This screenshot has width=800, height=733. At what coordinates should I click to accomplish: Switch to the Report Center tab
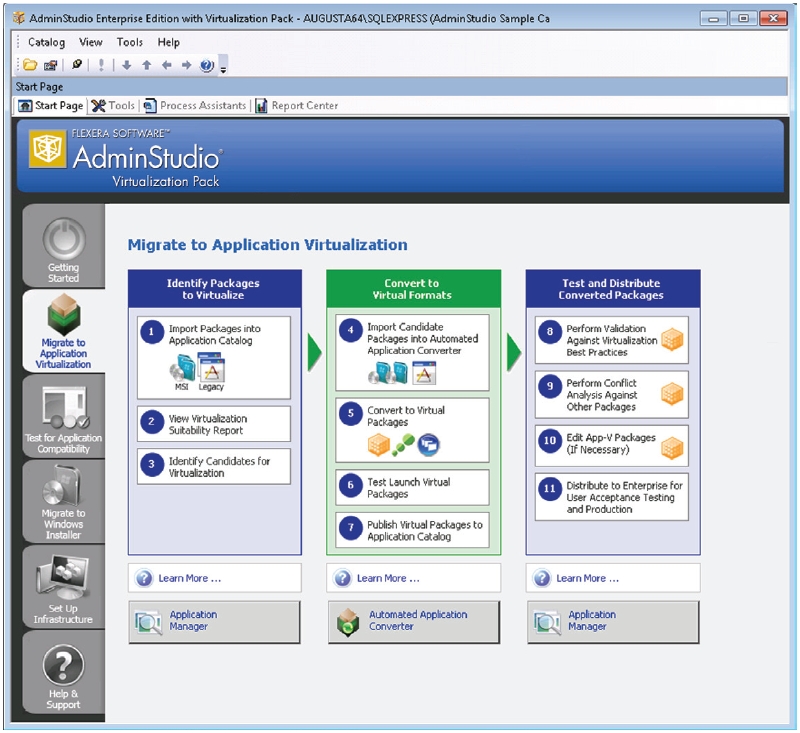point(297,105)
